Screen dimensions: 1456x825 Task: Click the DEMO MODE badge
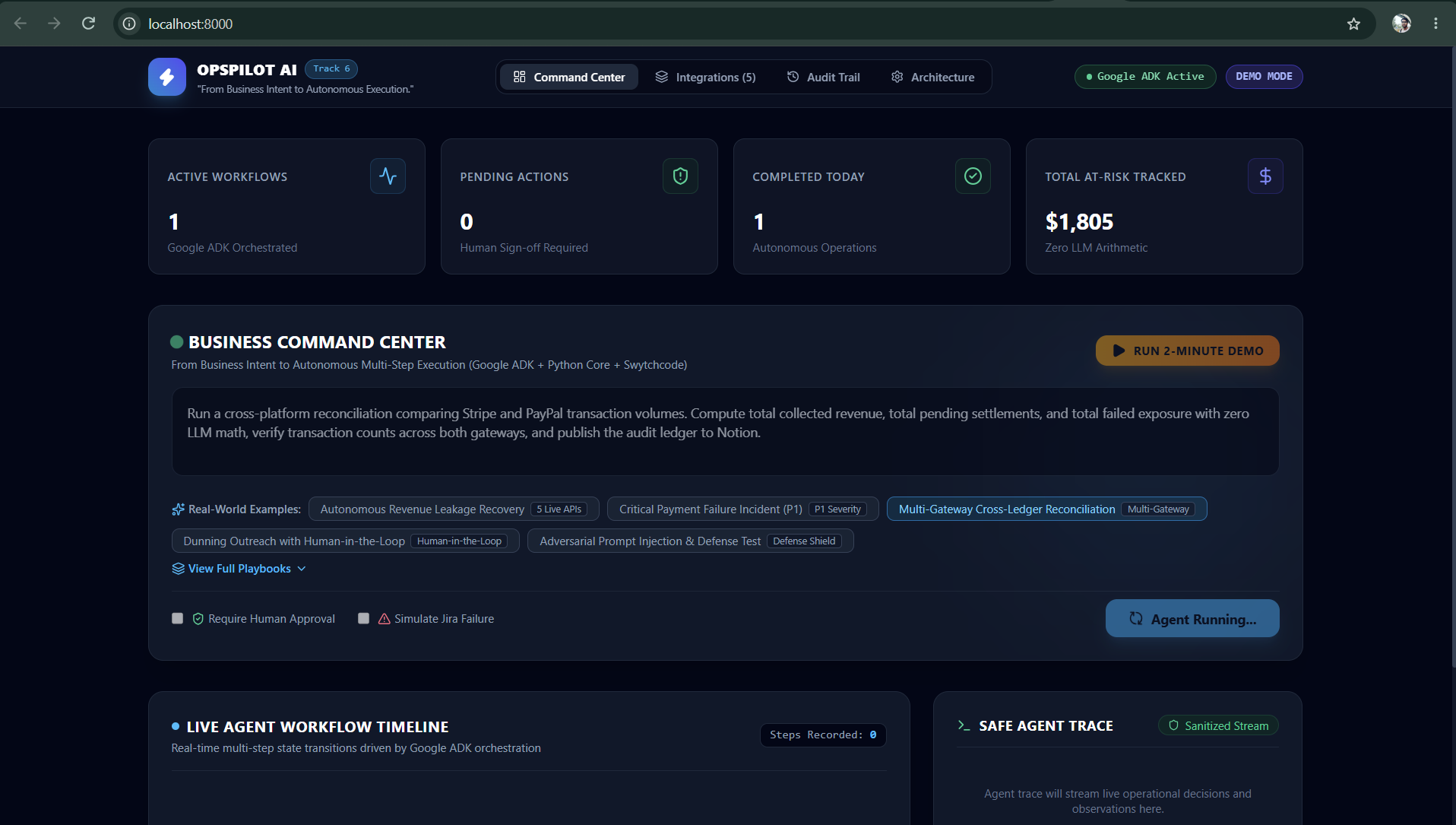pyautogui.click(x=1264, y=77)
